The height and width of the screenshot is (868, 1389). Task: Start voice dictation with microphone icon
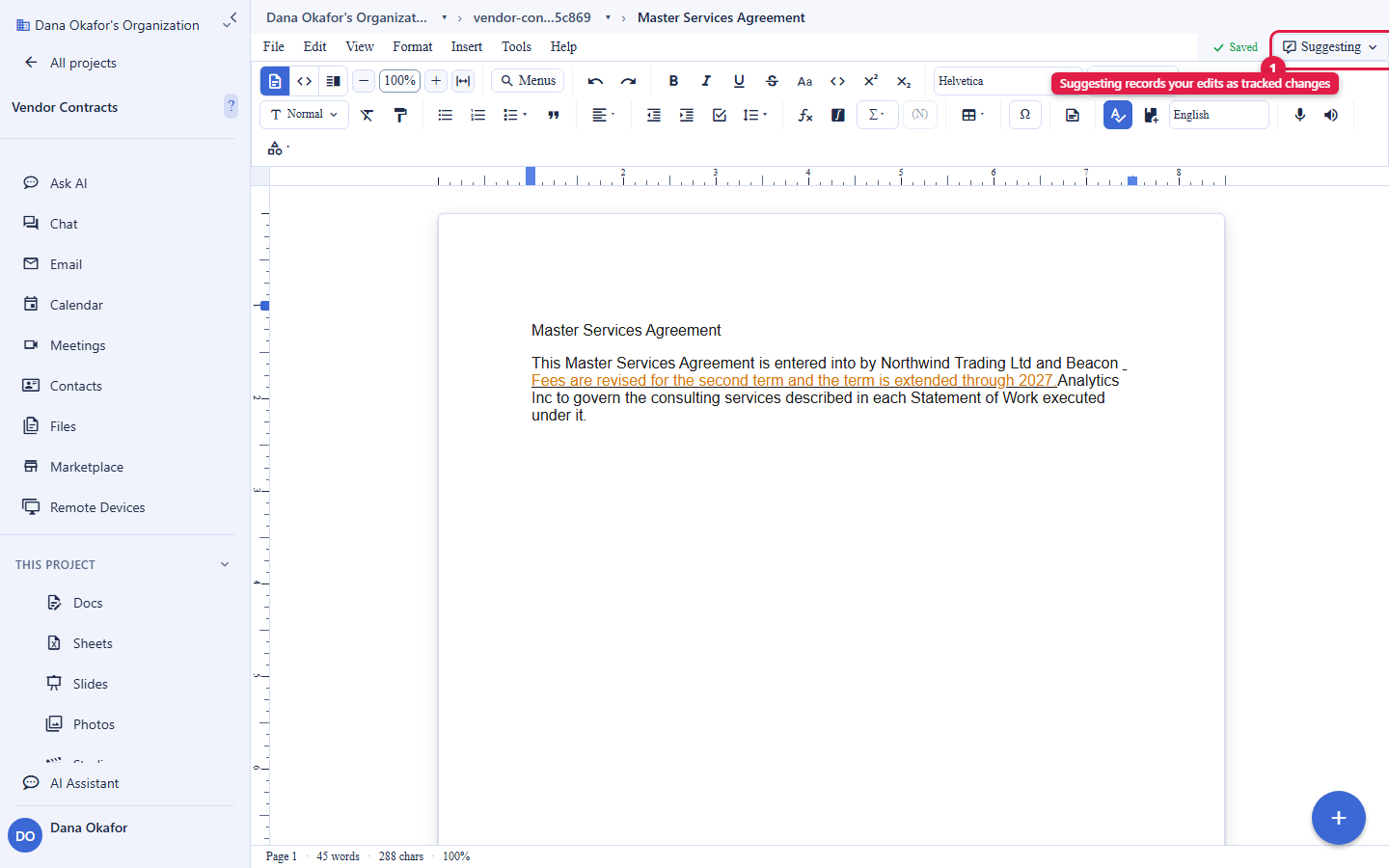coord(1299,115)
